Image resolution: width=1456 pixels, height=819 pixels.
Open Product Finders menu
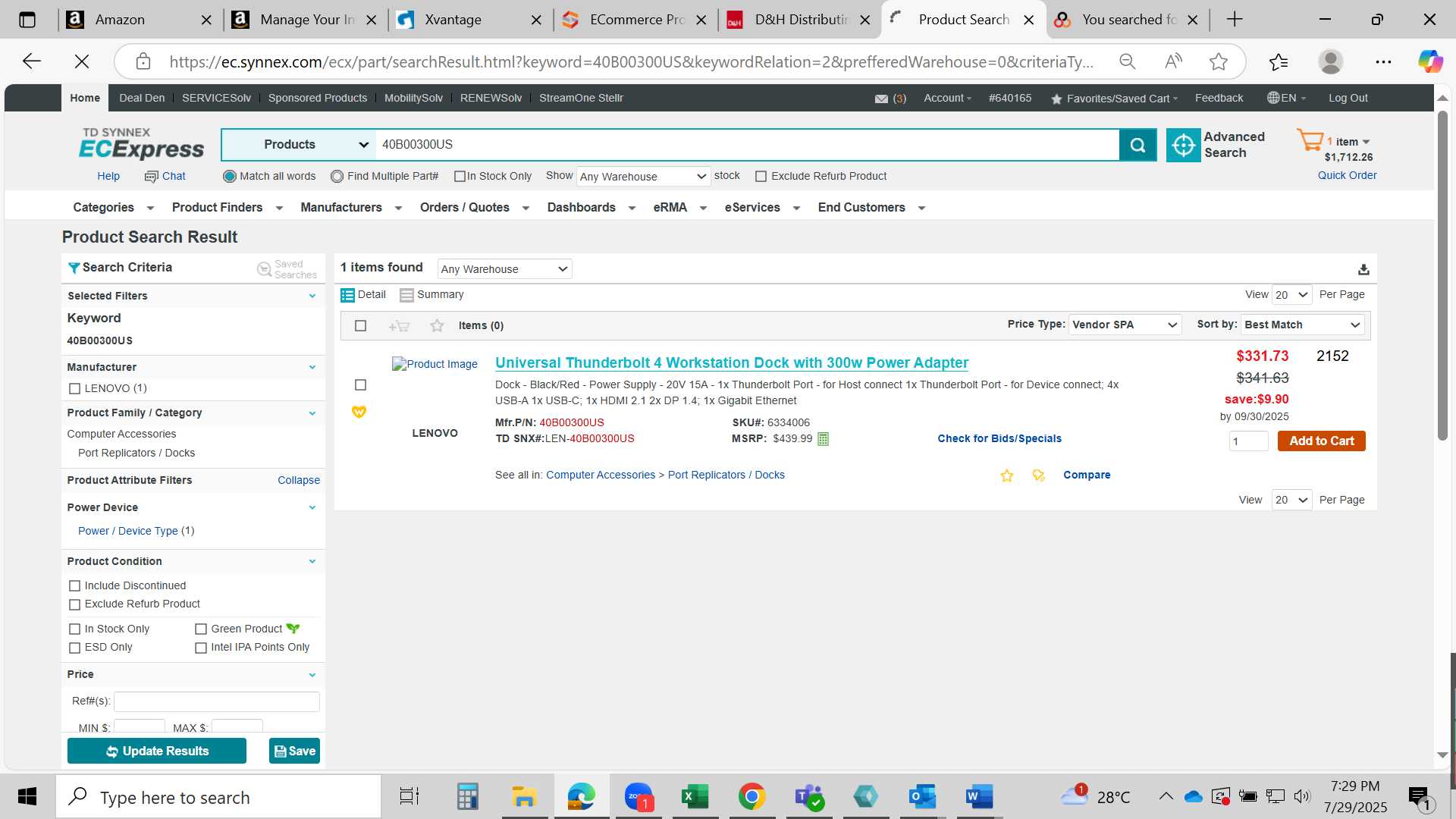coord(227,208)
